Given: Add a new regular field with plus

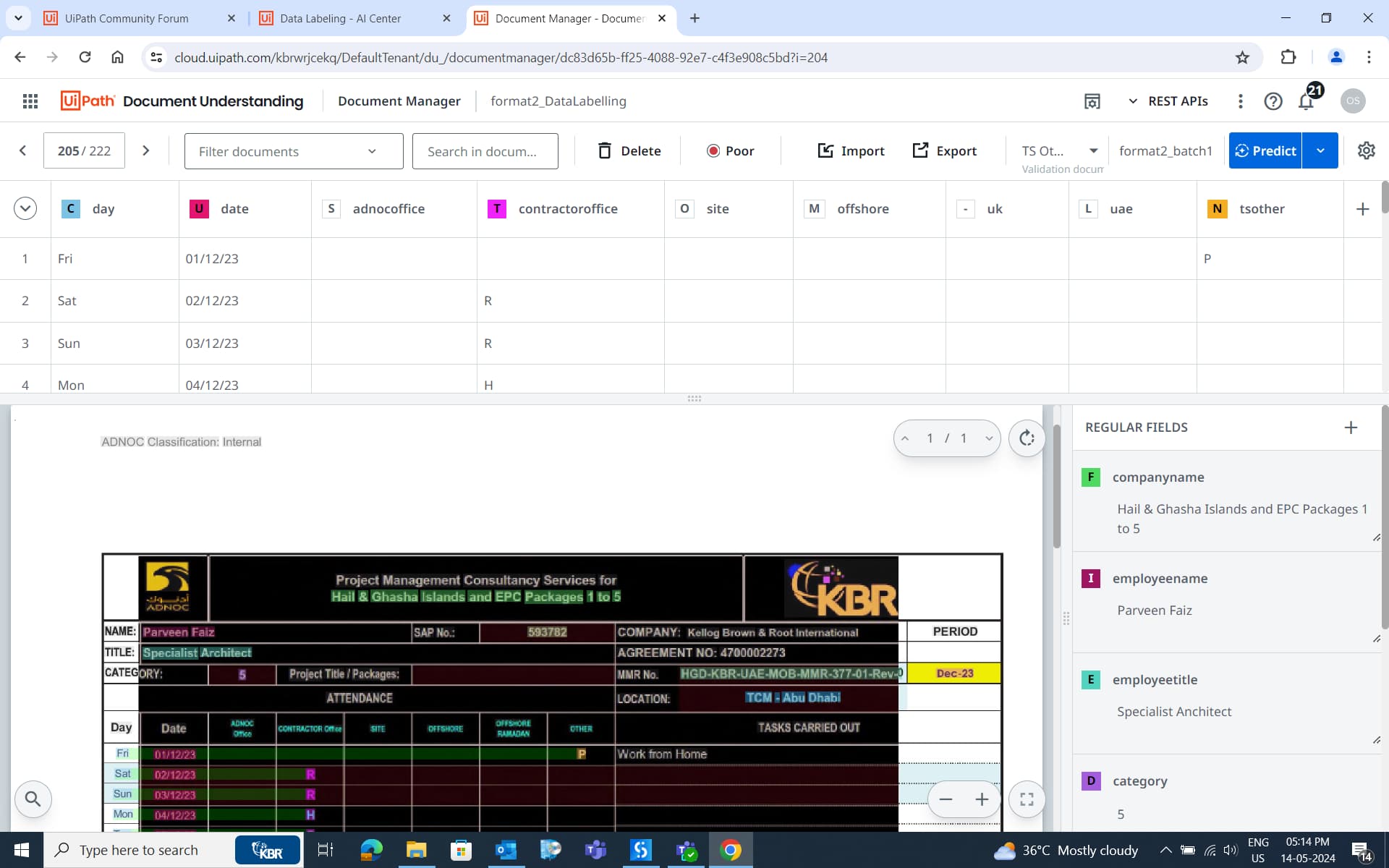Looking at the screenshot, I should coord(1351,427).
